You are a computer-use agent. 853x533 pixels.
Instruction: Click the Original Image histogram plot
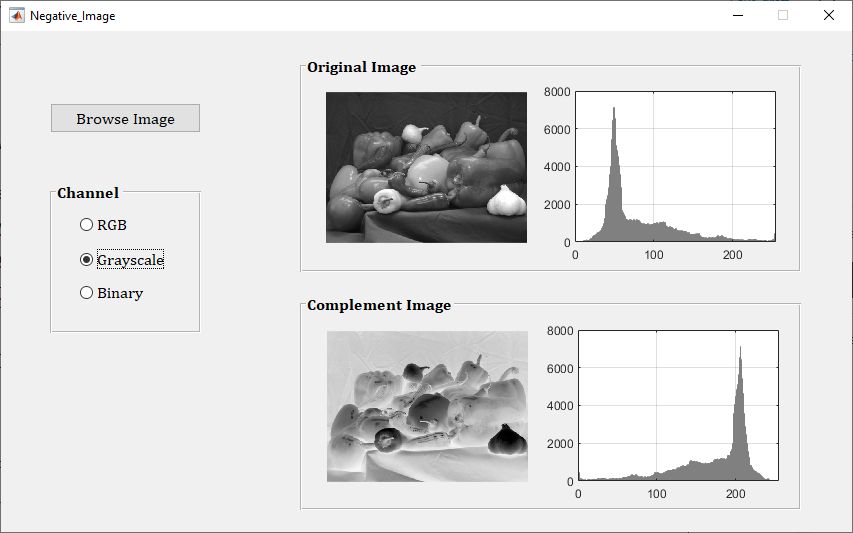pyautogui.click(x=675, y=167)
